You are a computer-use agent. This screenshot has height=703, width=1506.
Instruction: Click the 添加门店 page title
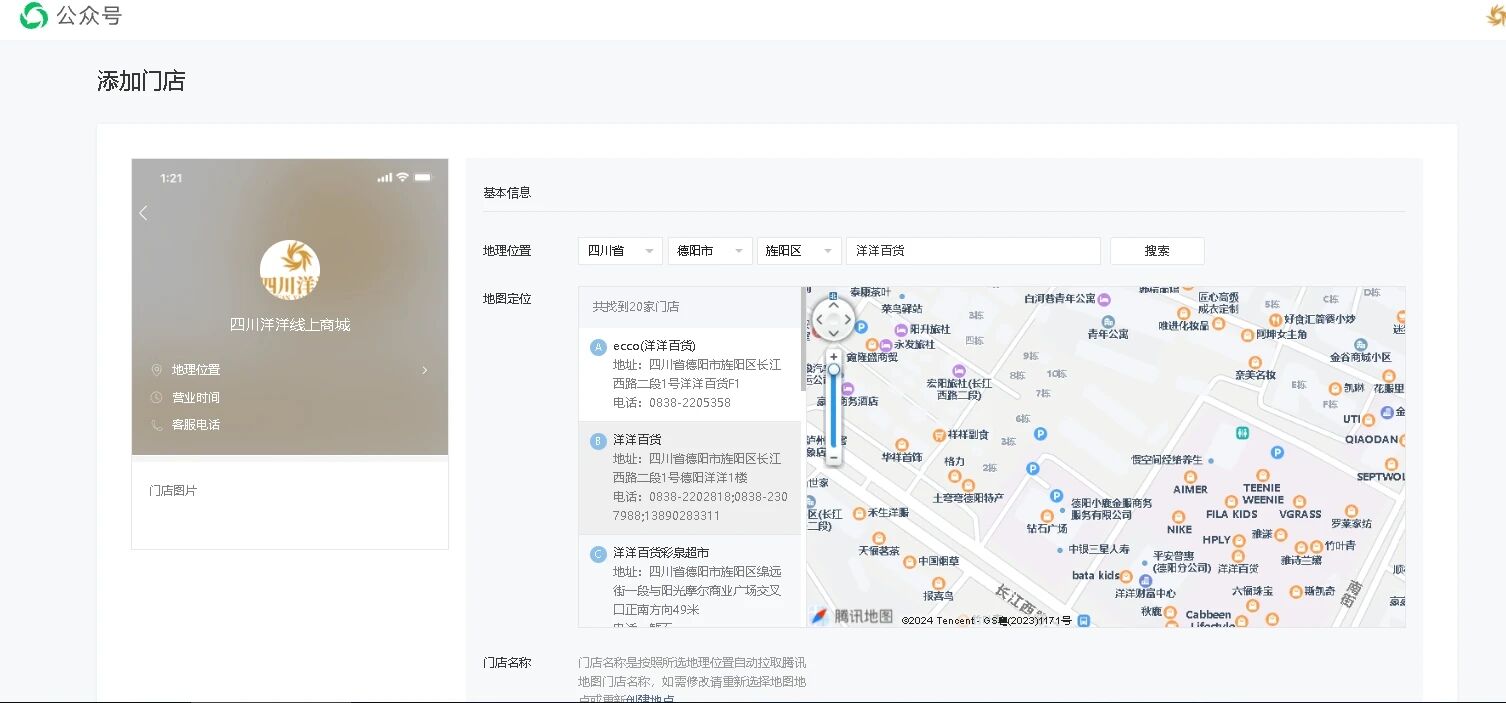[141, 81]
